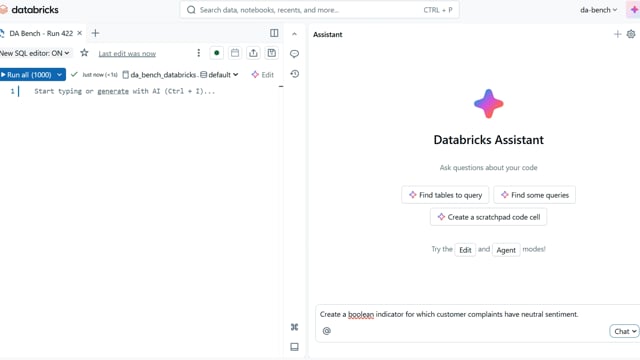Open the Chat mode dropdown

(x=624, y=331)
